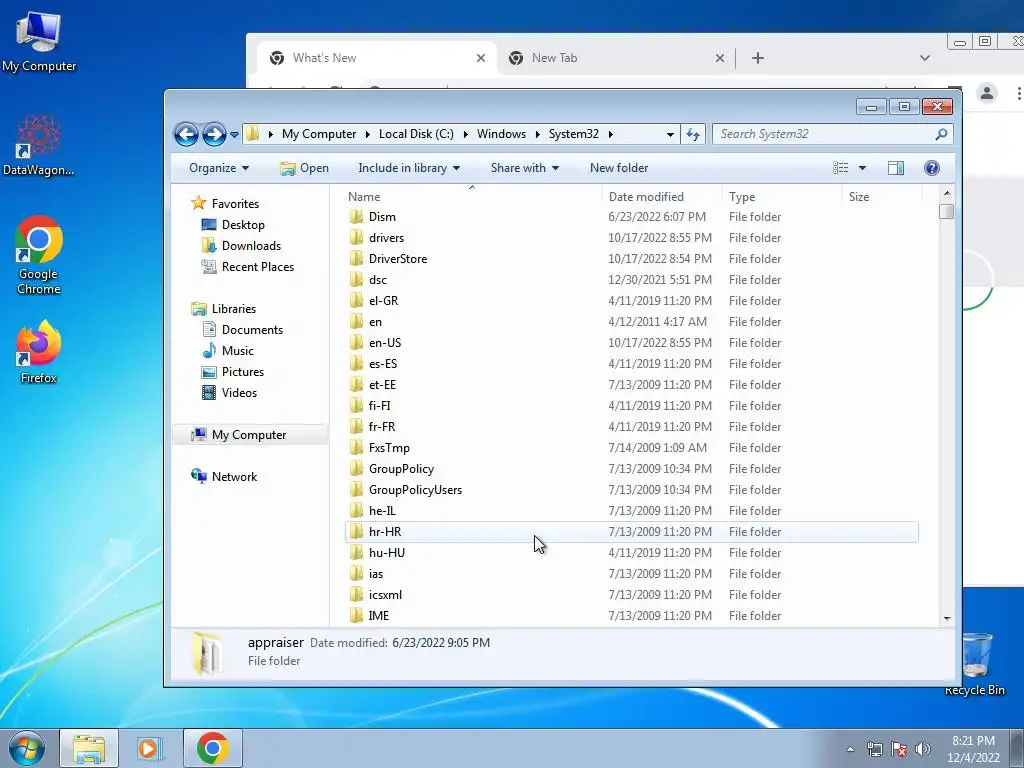Open the More options view dropdown arrow
Image resolution: width=1024 pixels, height=768 pixels.
(x=862, y=168)
